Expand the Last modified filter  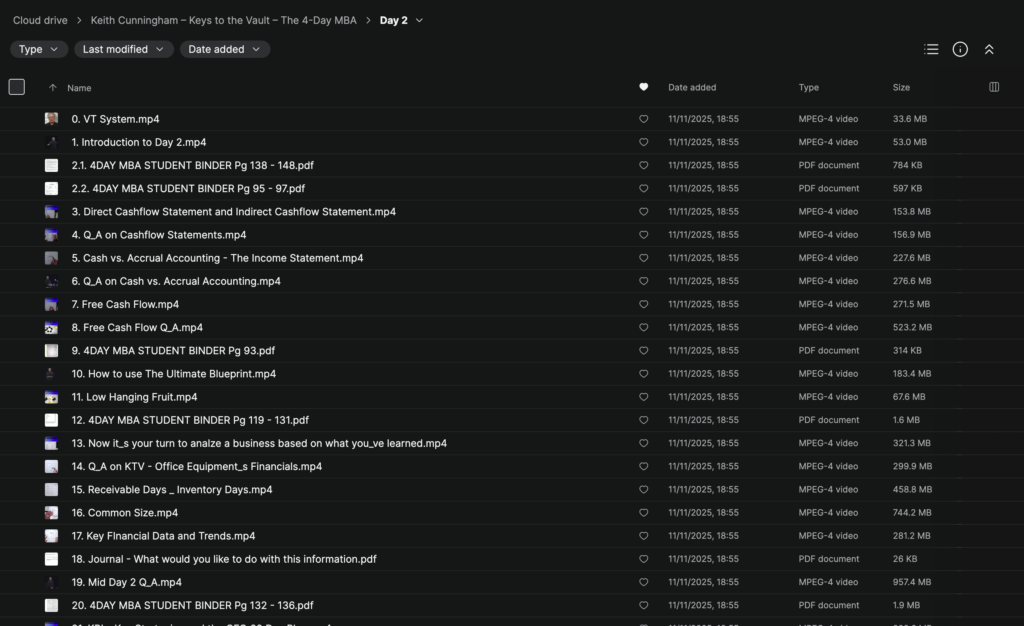click(x=123, y=49)
